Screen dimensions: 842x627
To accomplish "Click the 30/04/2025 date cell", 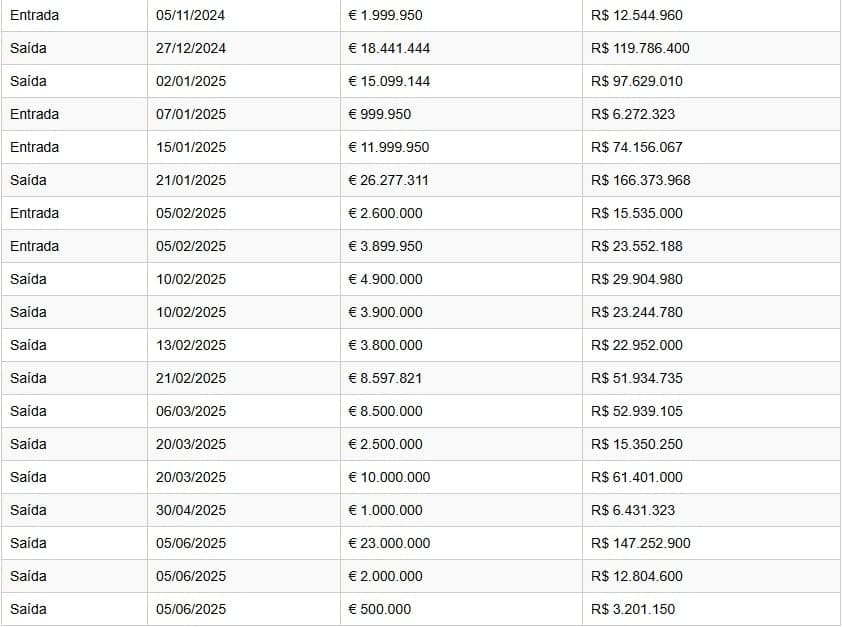I will point(191,510).
